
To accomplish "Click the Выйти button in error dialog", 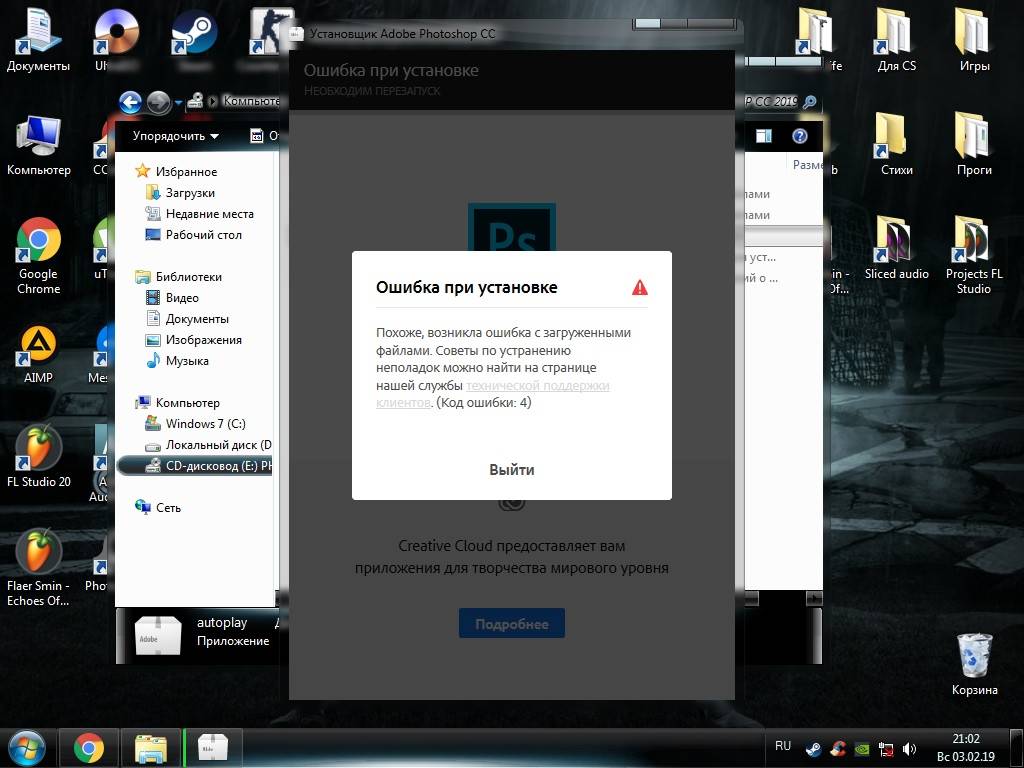I will (x=511, y=470).
